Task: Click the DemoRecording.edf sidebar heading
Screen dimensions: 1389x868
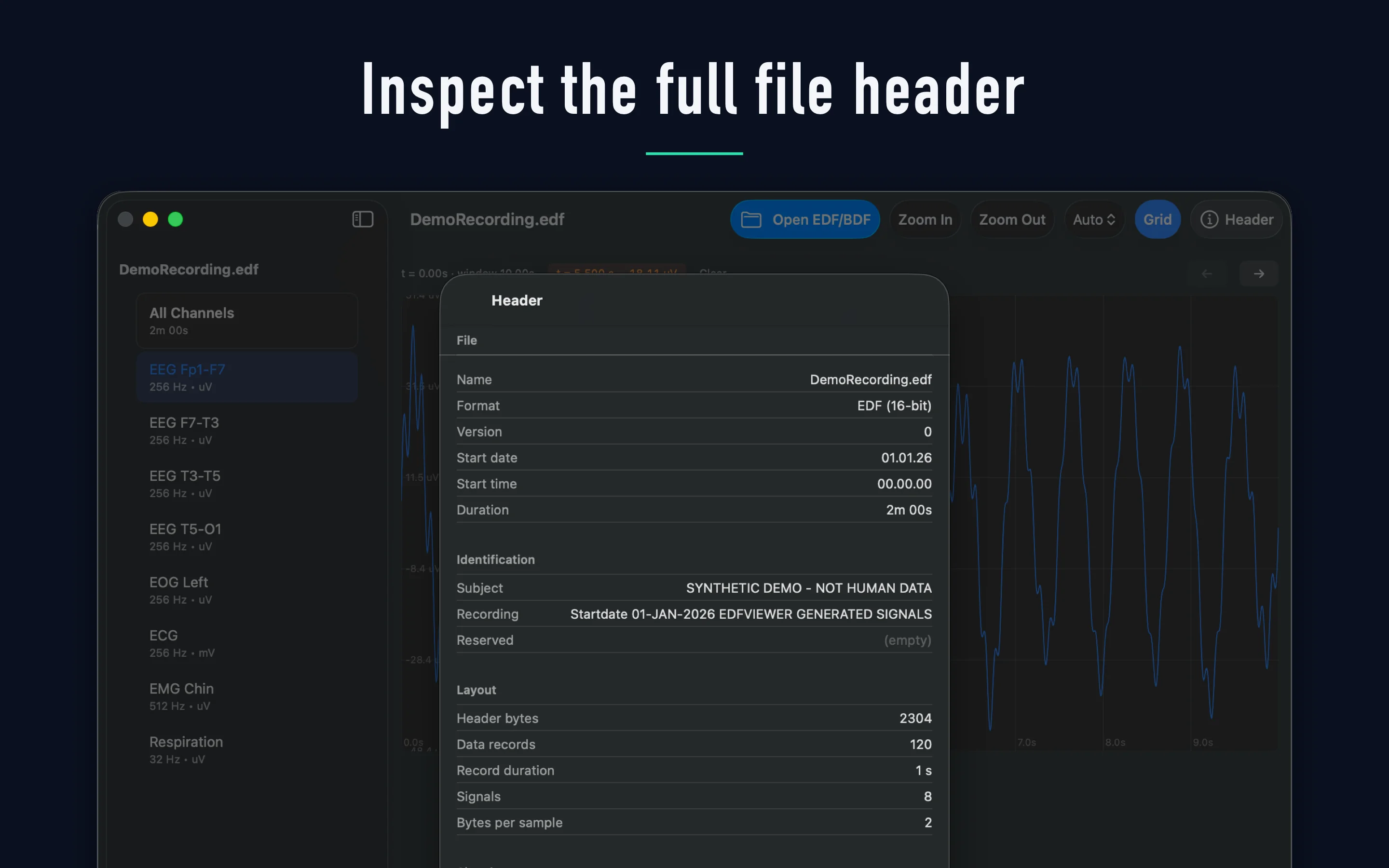Action: click(189, 269)
